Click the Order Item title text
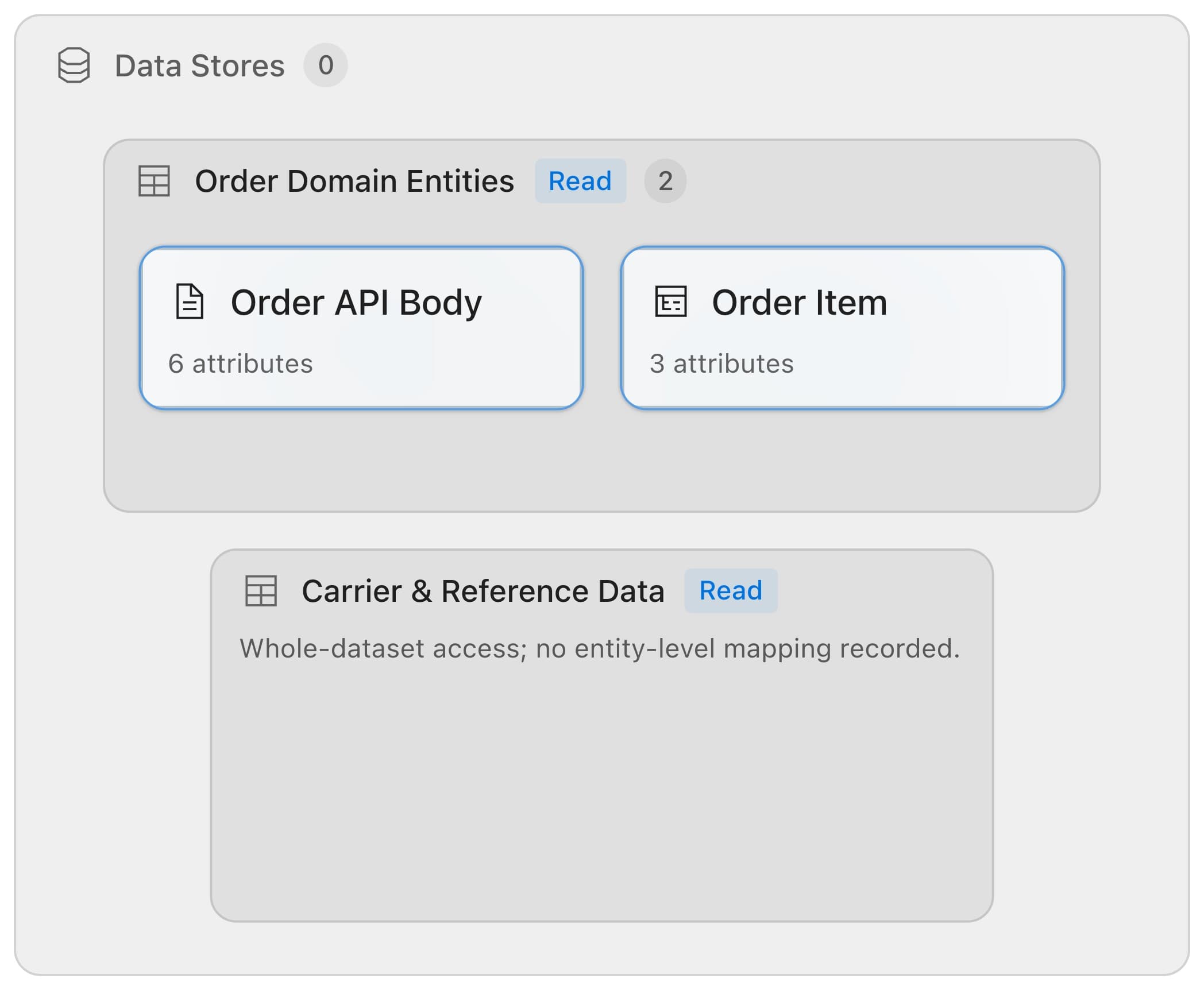 pyautogui.click(x=800, y=302)
